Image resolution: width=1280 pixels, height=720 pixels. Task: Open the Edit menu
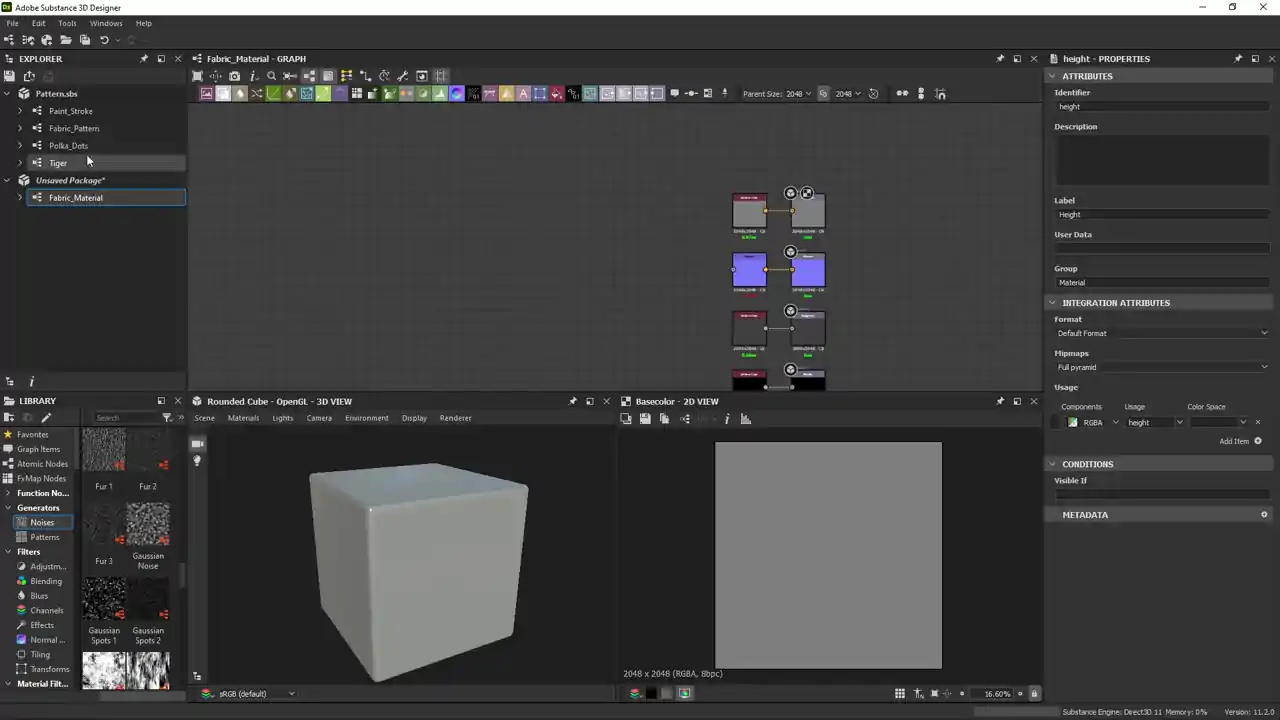[38, 23]
